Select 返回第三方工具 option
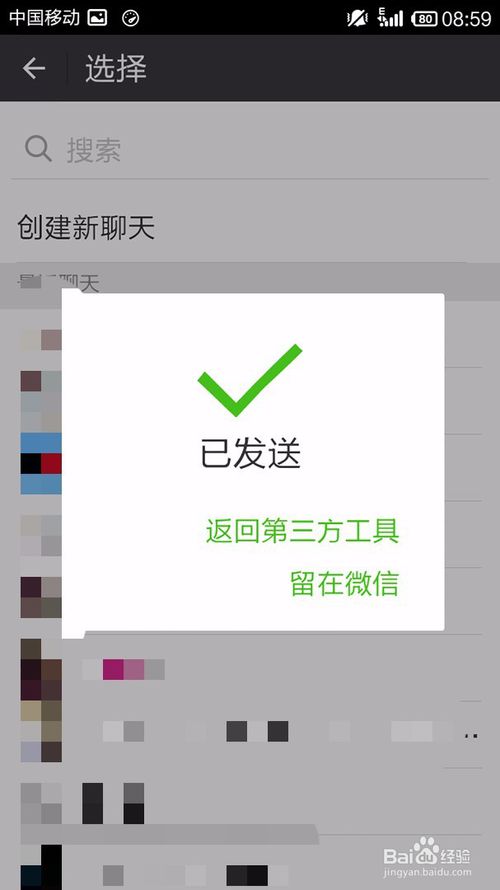500x890 pixels. click(302, 531)
